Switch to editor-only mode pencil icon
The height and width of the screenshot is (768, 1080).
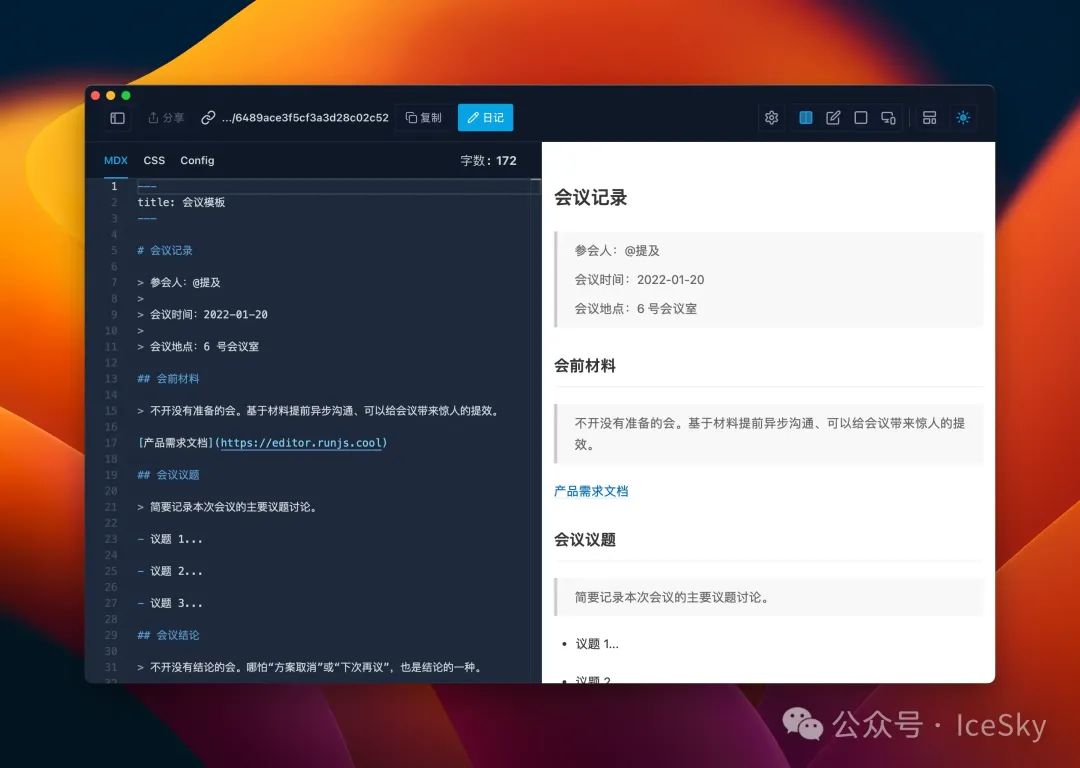(x=833, y=118)
